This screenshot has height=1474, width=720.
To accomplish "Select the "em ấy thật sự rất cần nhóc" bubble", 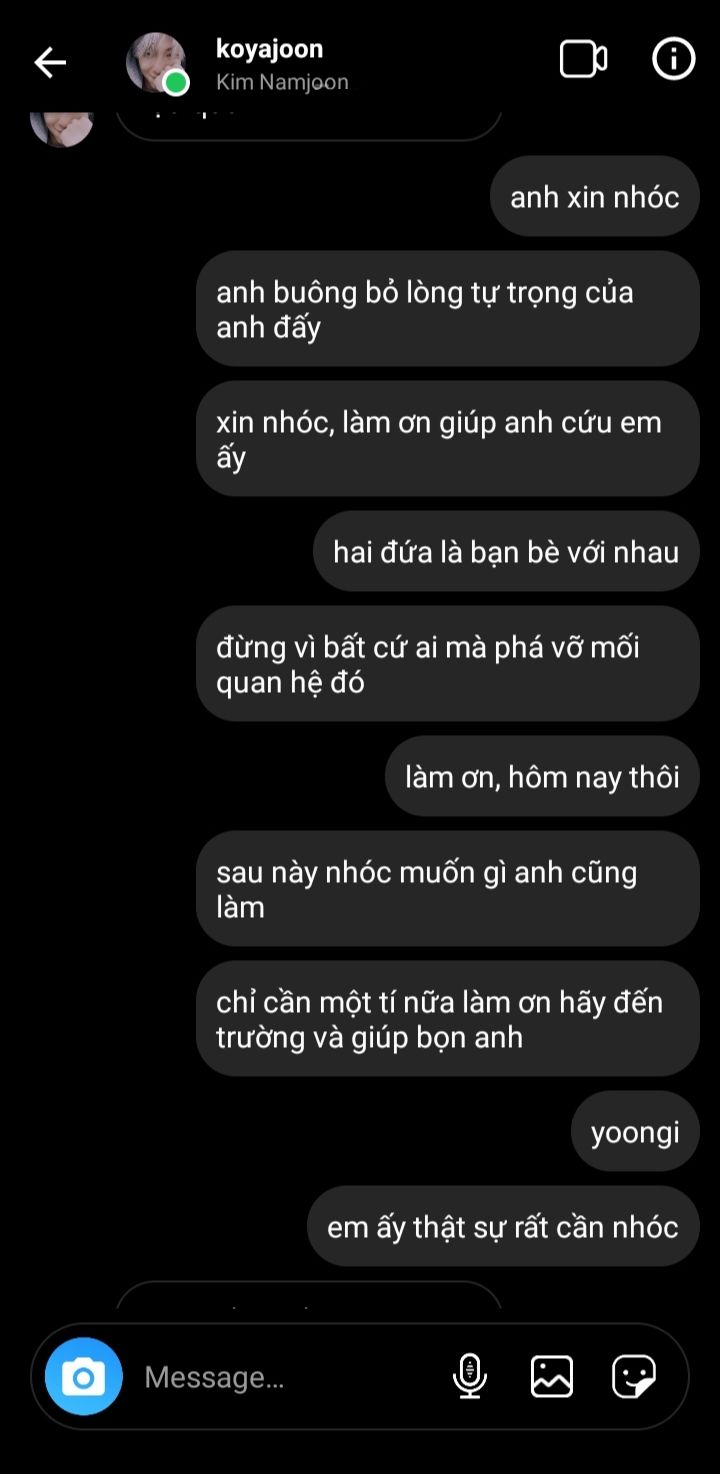I will point(503,1226).
